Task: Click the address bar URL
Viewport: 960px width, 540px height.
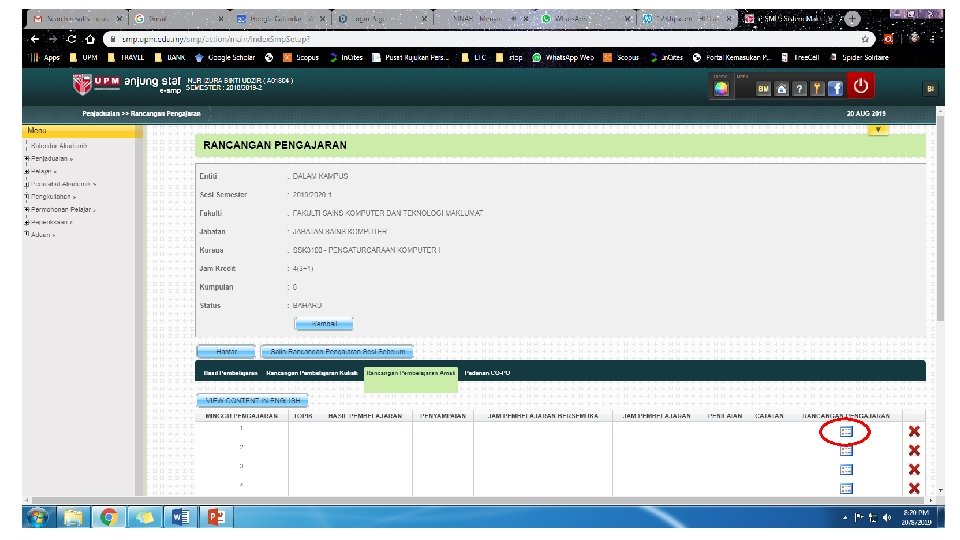Action: (x=216, y=39)
